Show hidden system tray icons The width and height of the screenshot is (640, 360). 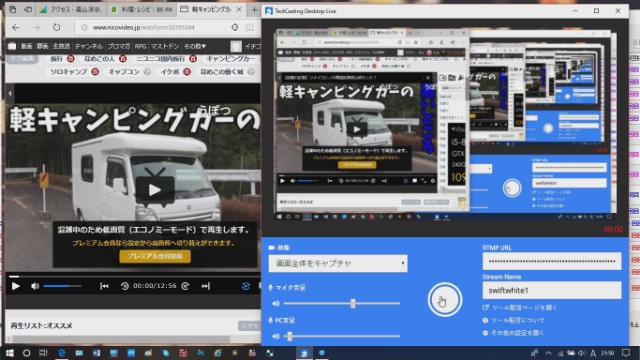(548, 353)
